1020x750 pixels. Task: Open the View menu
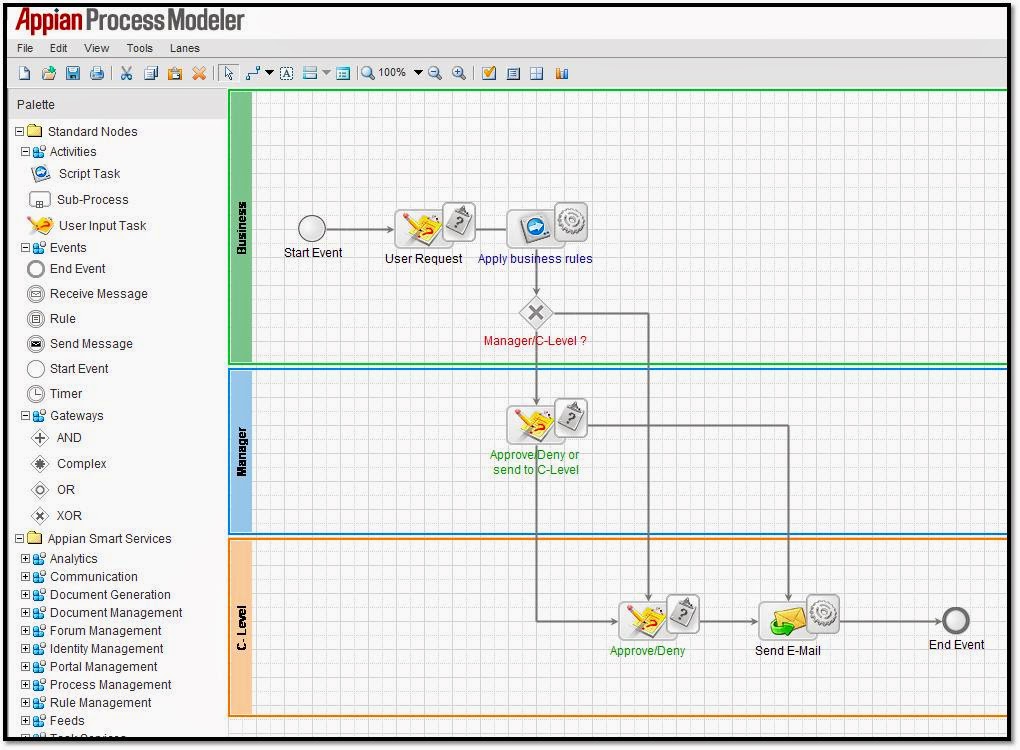click(96, 48)
